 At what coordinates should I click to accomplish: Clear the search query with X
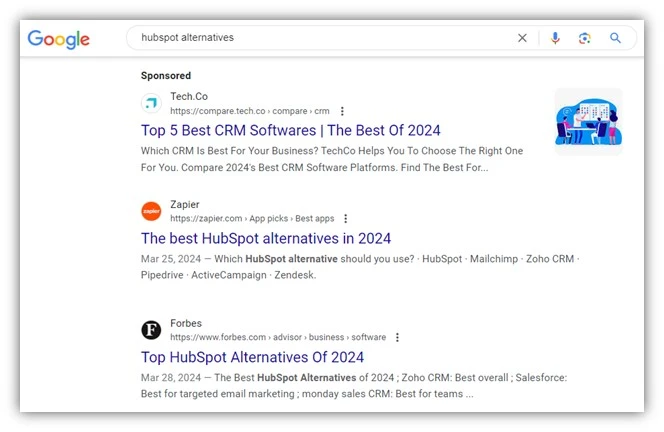click(522, 38)
